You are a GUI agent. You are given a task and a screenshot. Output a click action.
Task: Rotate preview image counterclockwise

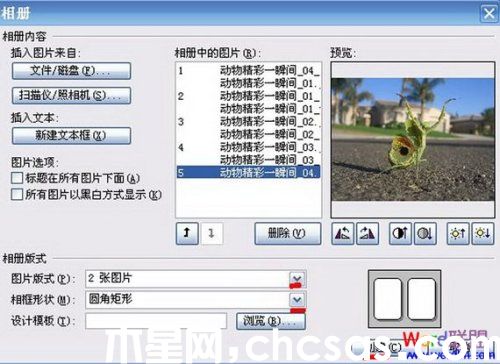[x=343, y=234]
